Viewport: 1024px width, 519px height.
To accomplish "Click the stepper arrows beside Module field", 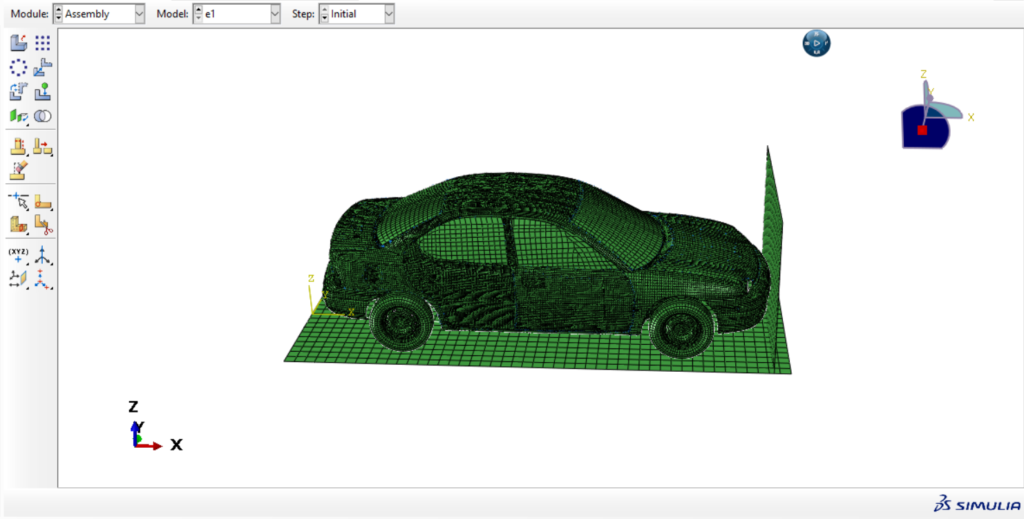I will 57,14.
